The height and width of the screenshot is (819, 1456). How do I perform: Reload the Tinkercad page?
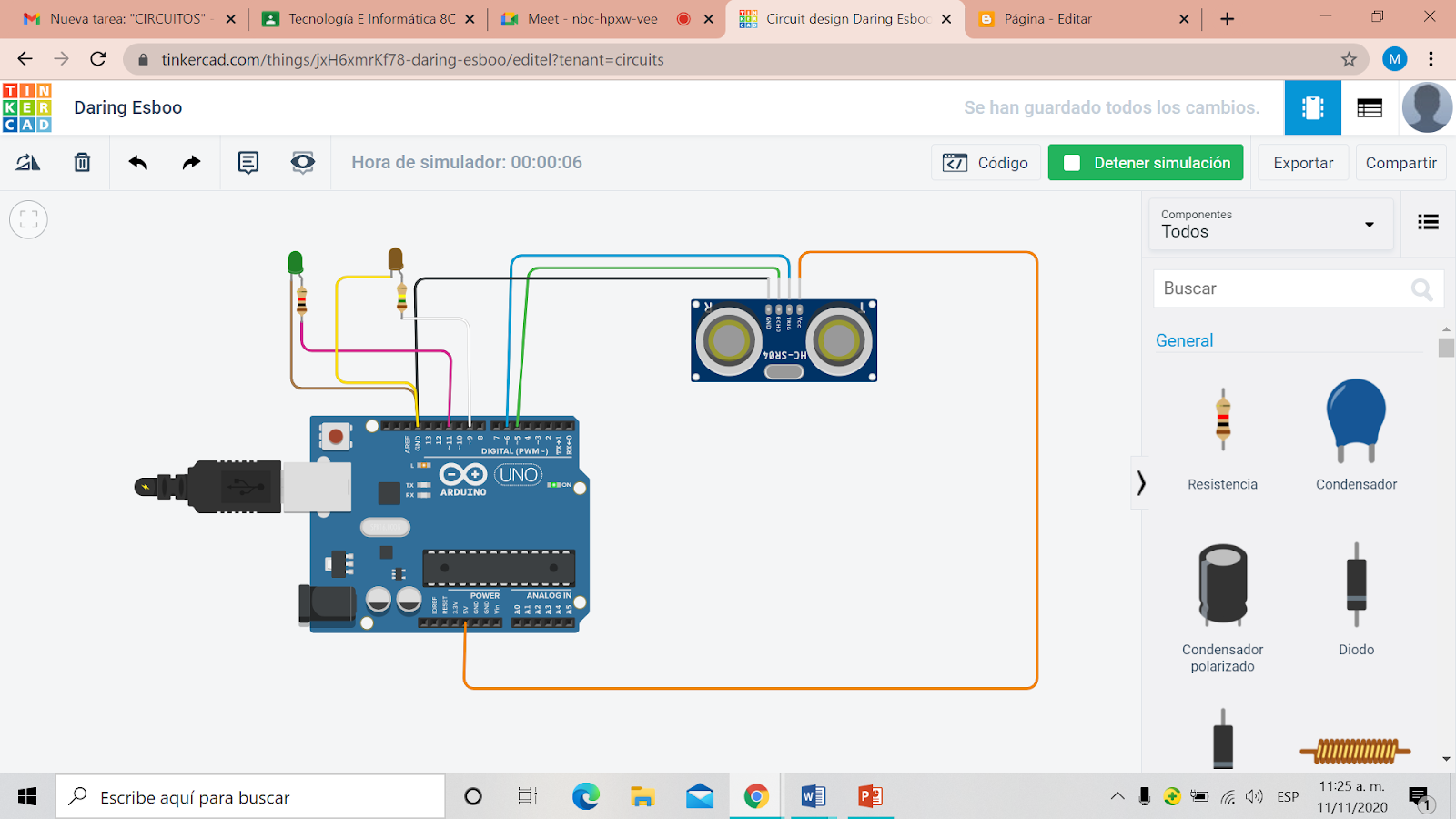coord(98,59)
